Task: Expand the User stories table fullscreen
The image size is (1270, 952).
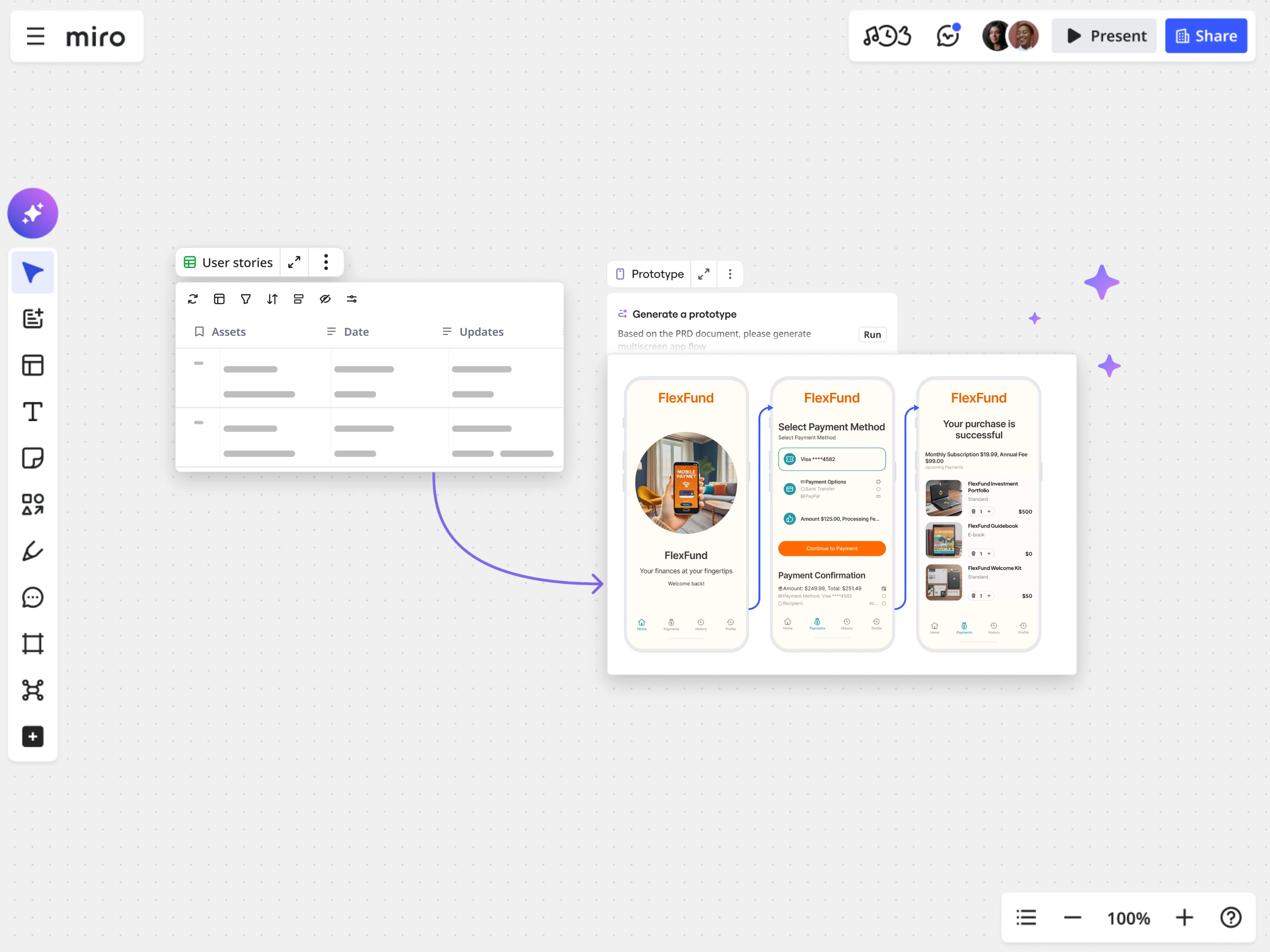Action: point(294,262)
